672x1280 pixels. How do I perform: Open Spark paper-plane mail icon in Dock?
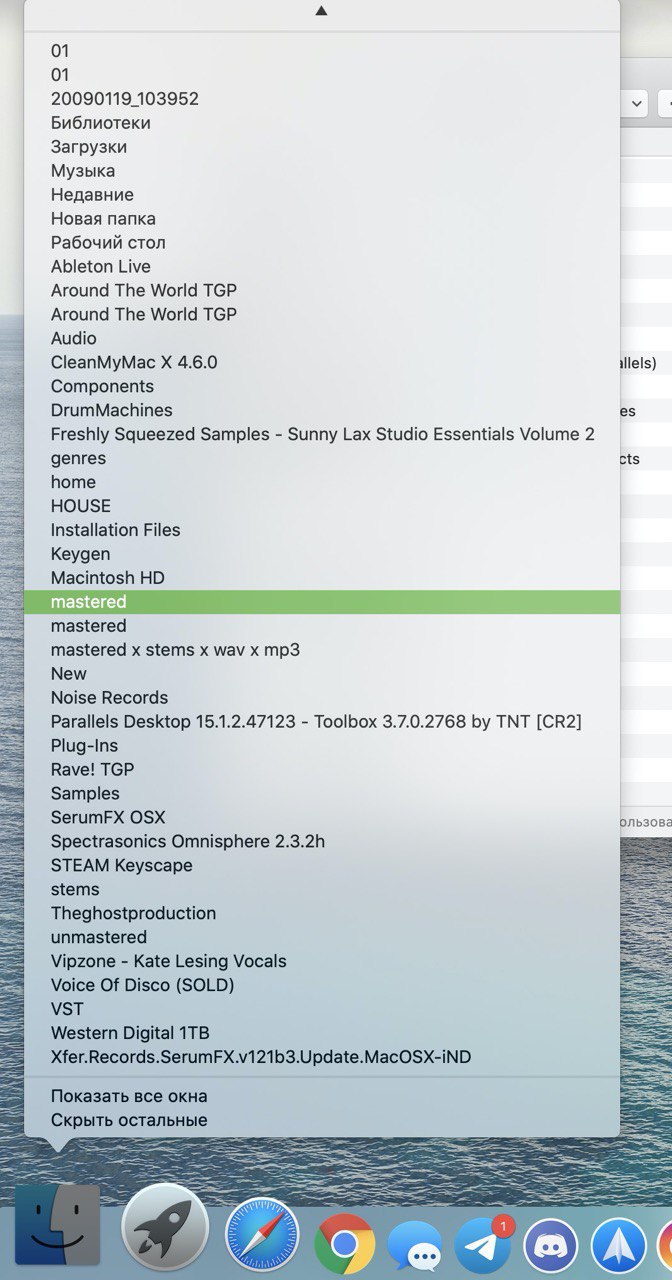pos(618,1247)
